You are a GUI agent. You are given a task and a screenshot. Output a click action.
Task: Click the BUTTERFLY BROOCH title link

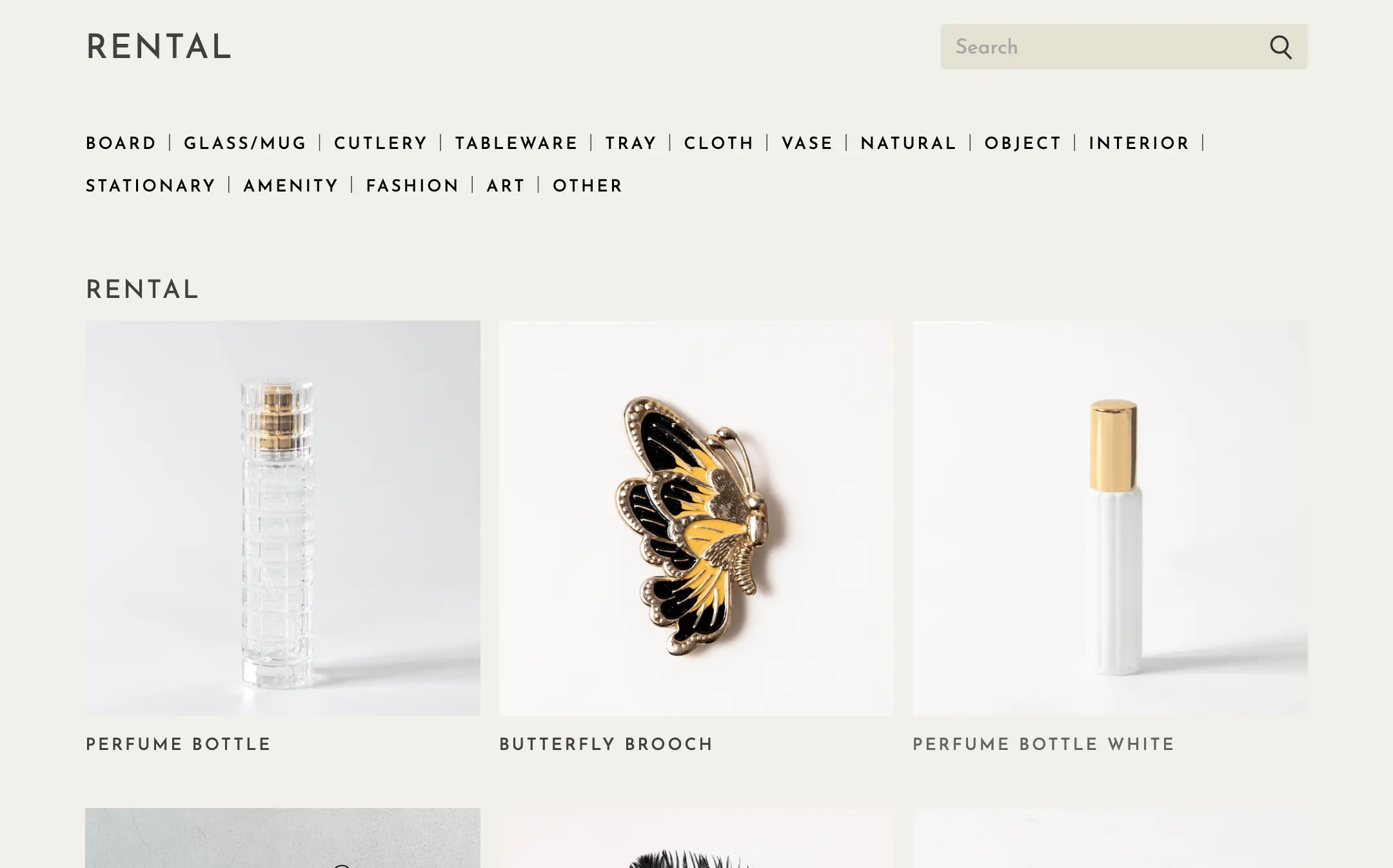click(x=606, y=744)
